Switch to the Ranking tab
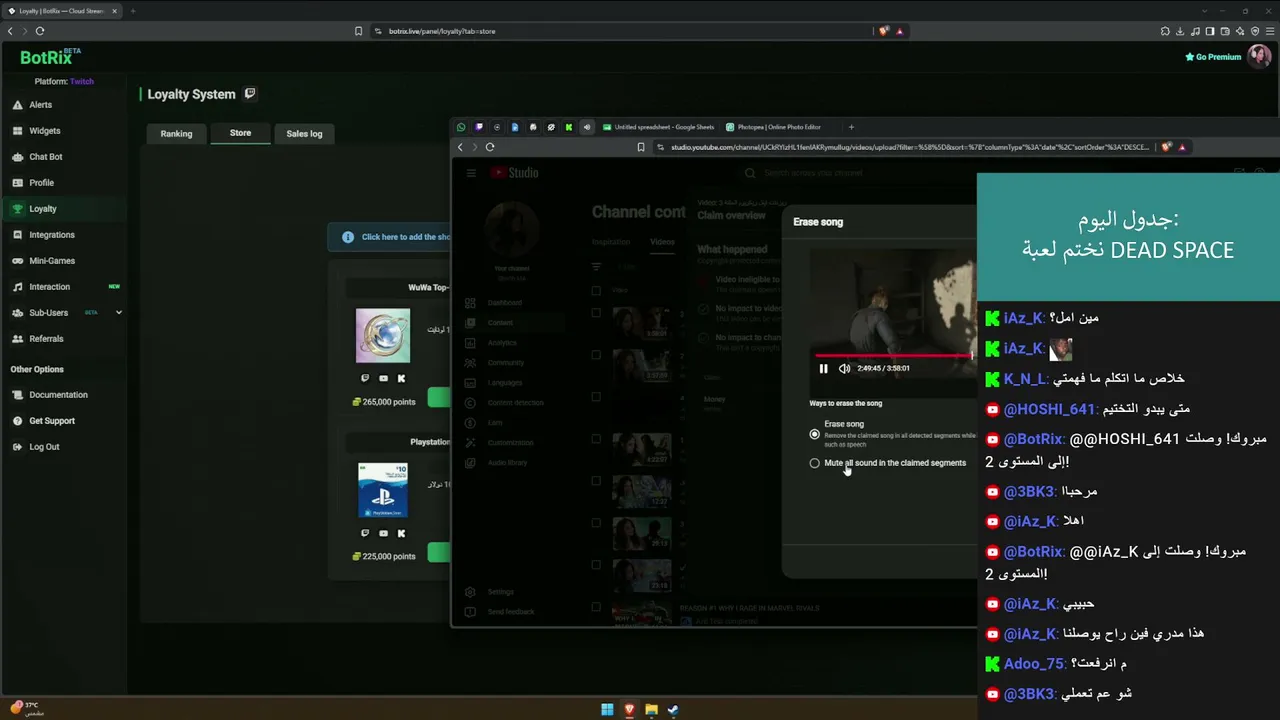Image resolution: width=1280 pixels, height=720 pixels. pyautogui.click(x=176, y=134)
